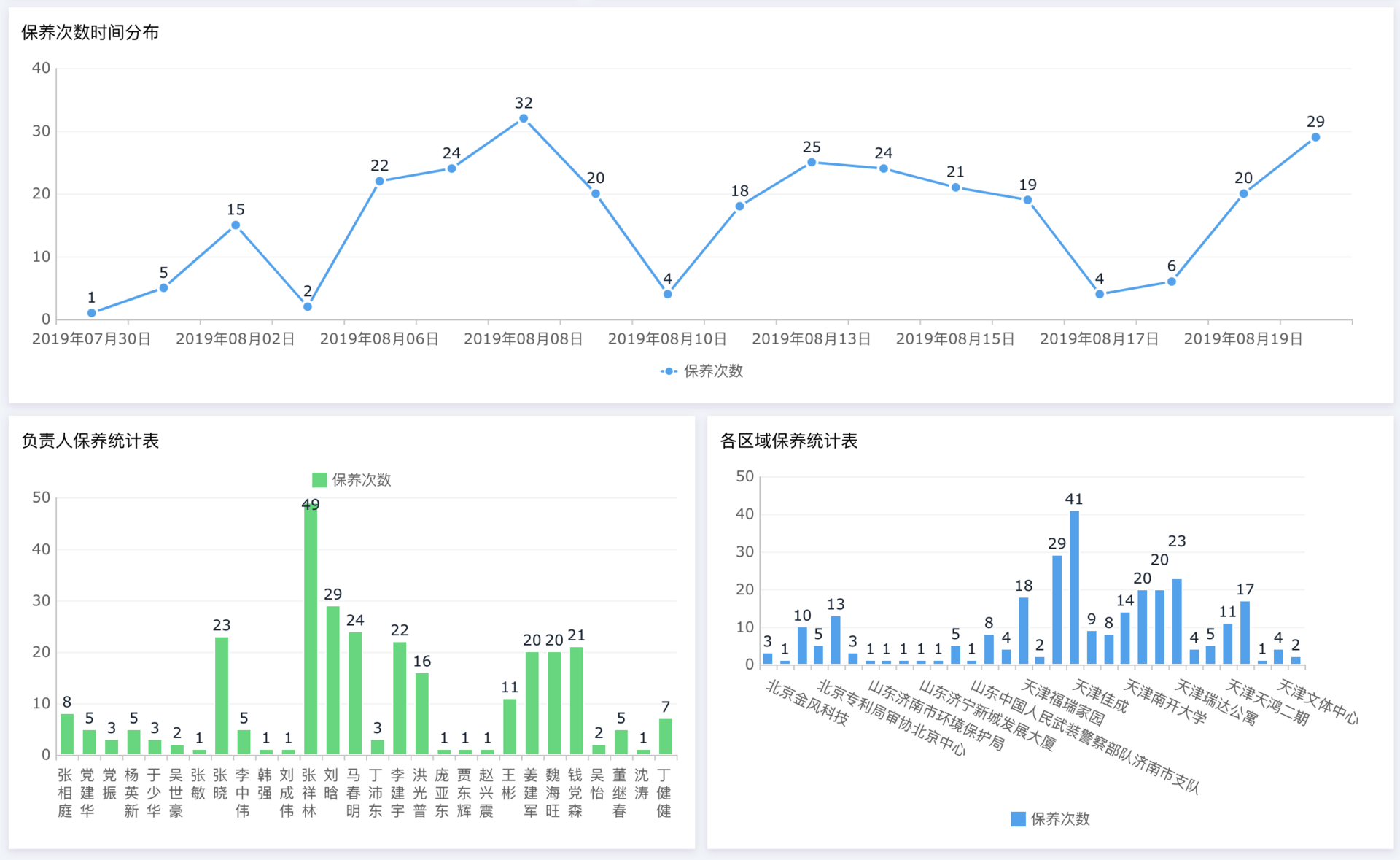Click the 2019年08月10日 axis label
Screen dimensions: 1400x860
click(667, 339)
